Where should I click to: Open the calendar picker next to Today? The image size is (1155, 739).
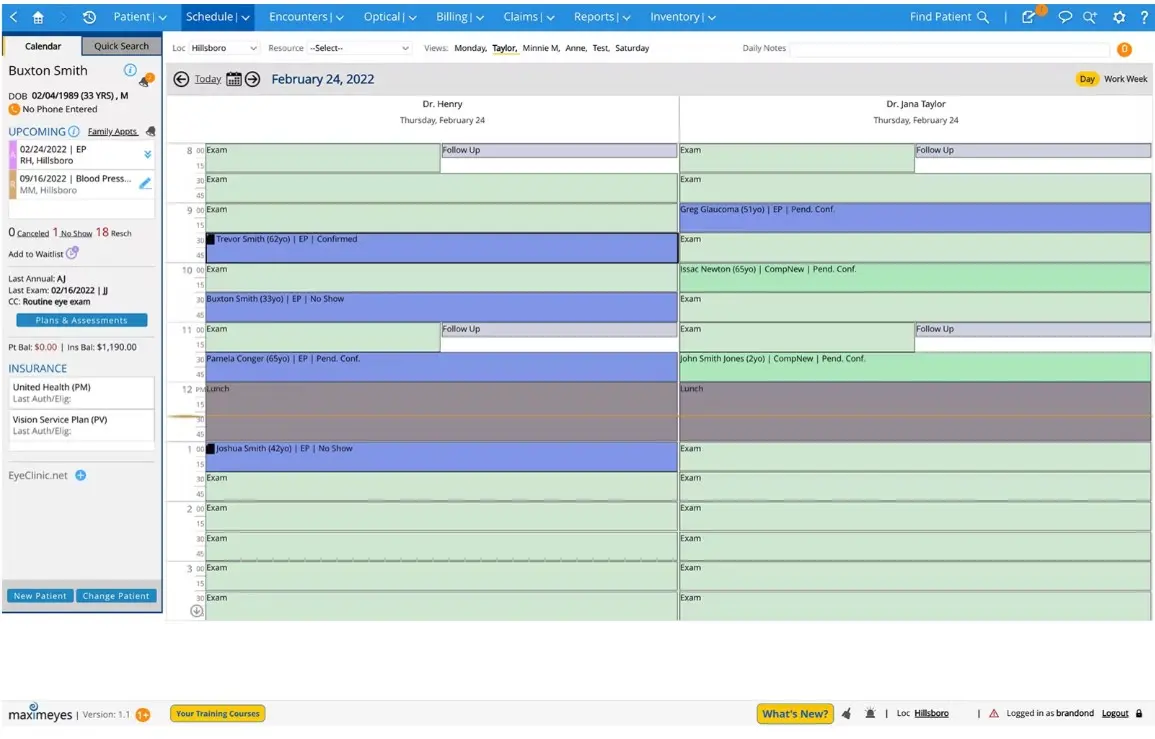234,78
